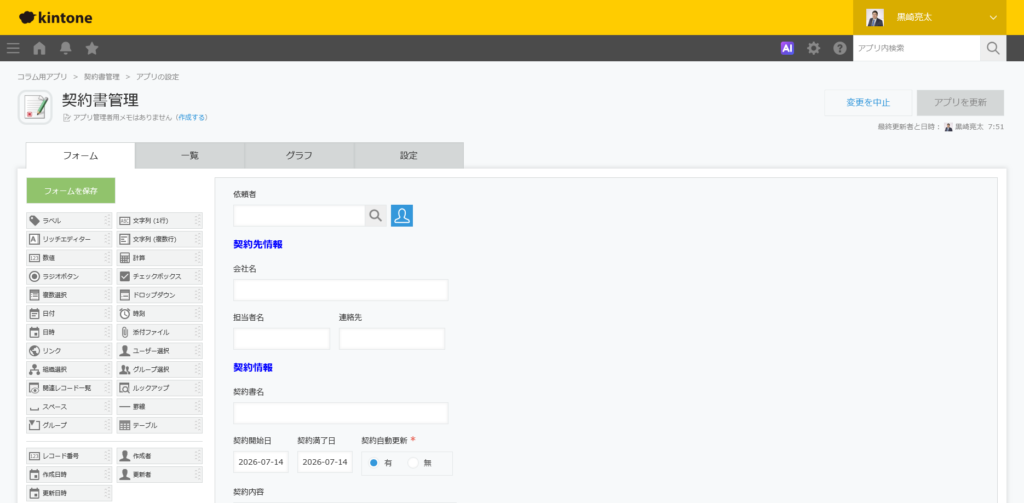Switch to the フォーム tab
1024x503 pixels.
(80, 155)
